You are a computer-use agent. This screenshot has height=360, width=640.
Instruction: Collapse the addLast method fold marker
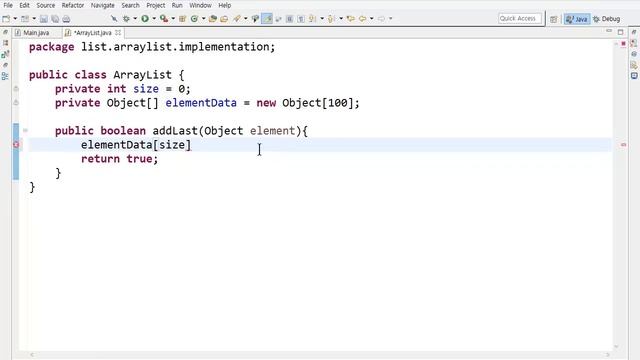[25, 131]
